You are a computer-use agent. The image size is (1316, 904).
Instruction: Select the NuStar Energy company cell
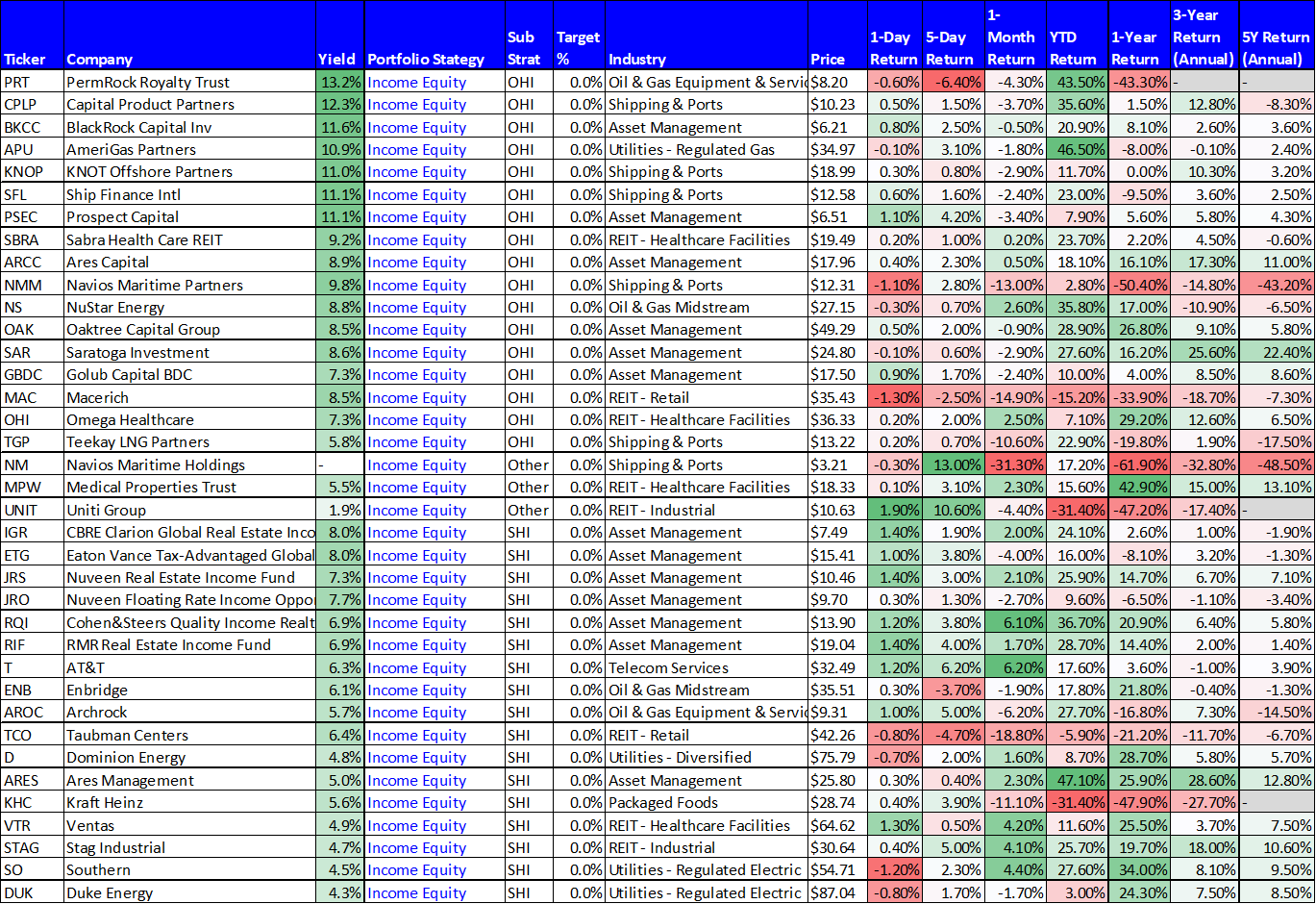coord(189,308)
